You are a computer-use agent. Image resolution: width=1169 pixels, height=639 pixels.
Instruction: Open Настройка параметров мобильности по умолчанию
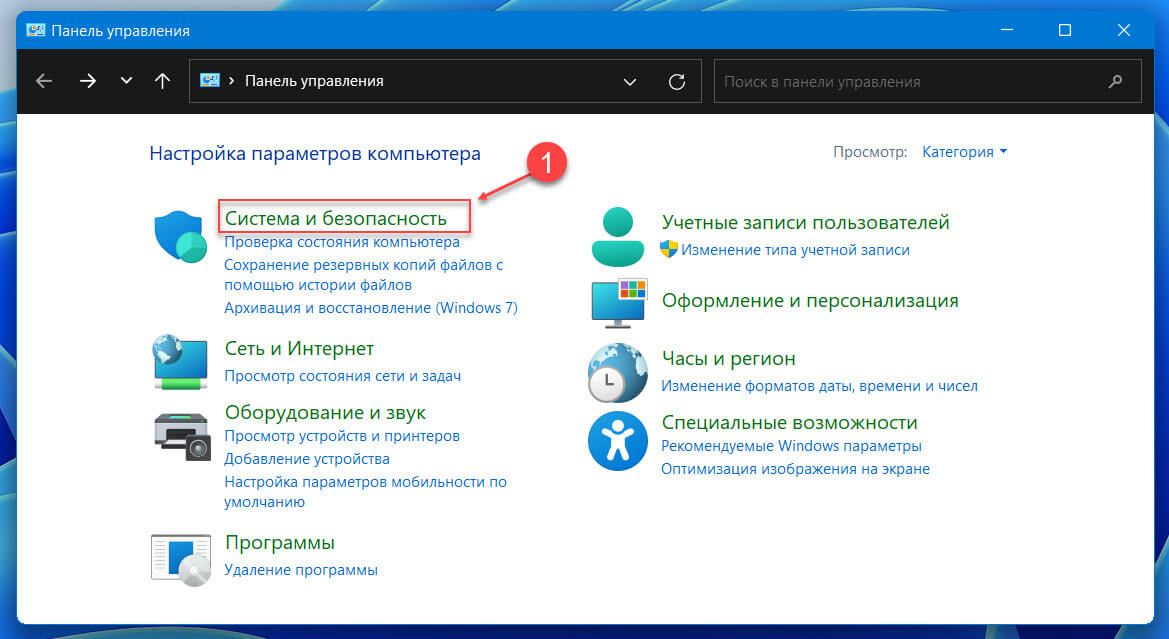tap(365, 491)
